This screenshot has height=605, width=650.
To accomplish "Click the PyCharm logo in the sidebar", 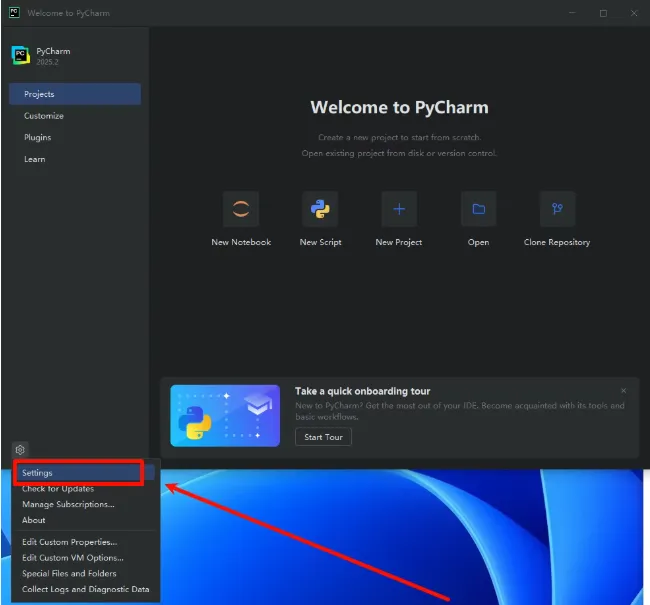I will [x=21, y=56].
